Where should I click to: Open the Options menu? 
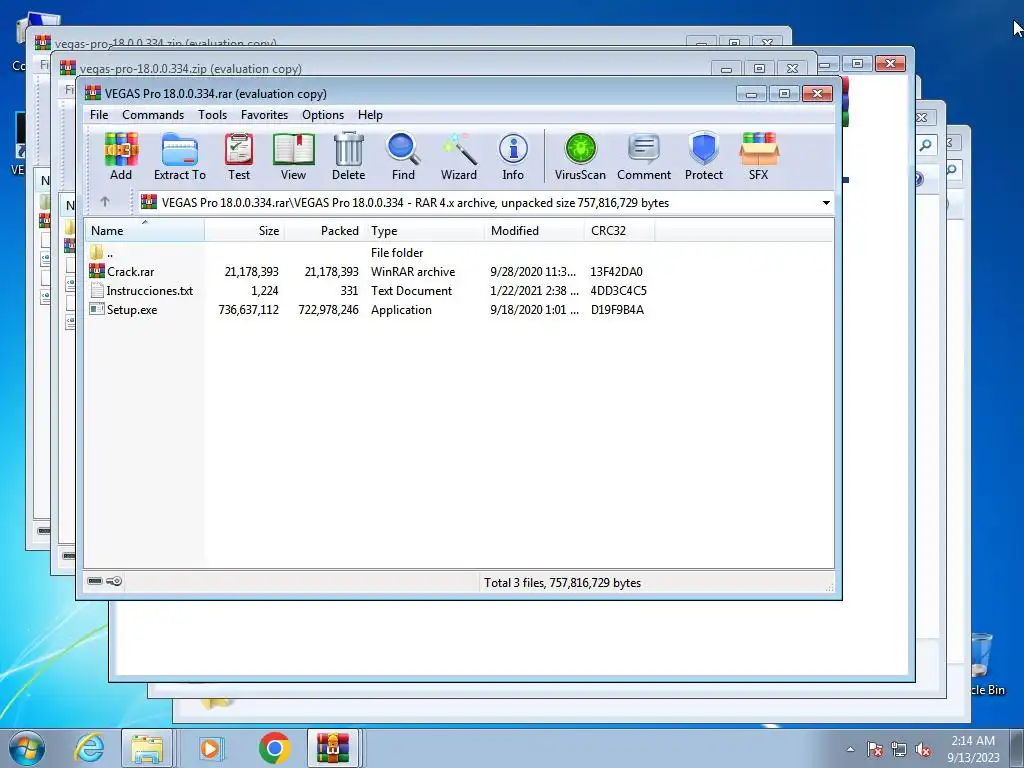click(x=323, y=115)
